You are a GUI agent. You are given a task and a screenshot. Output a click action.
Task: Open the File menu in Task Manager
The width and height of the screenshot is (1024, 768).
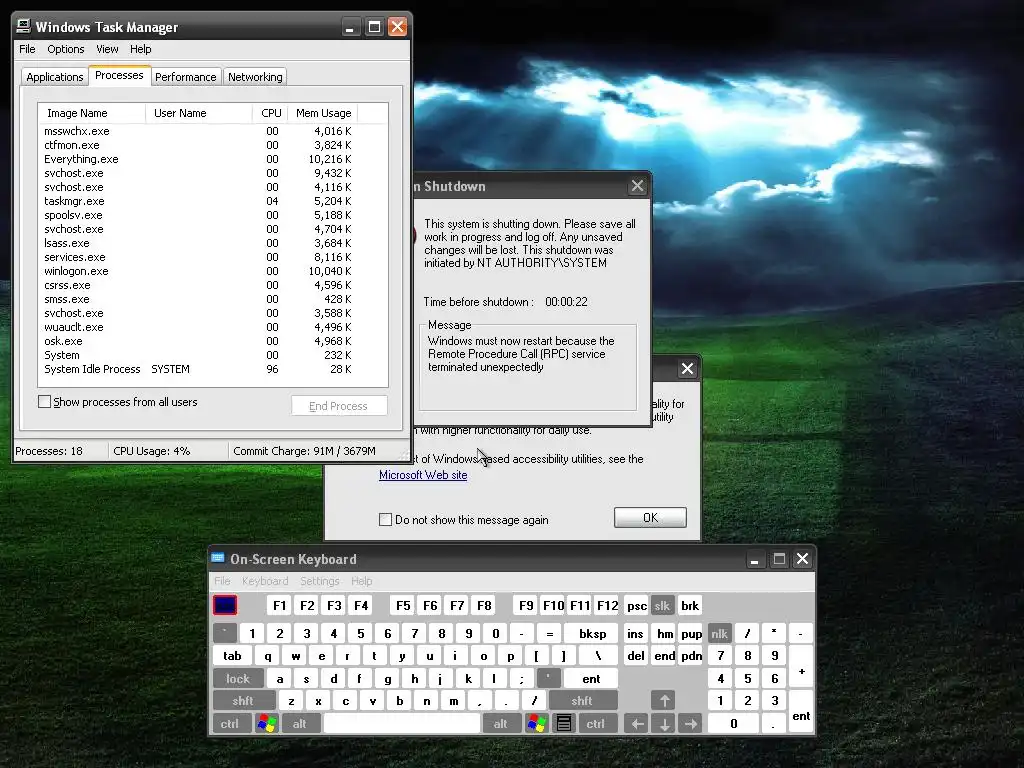[x=27, y=49]
